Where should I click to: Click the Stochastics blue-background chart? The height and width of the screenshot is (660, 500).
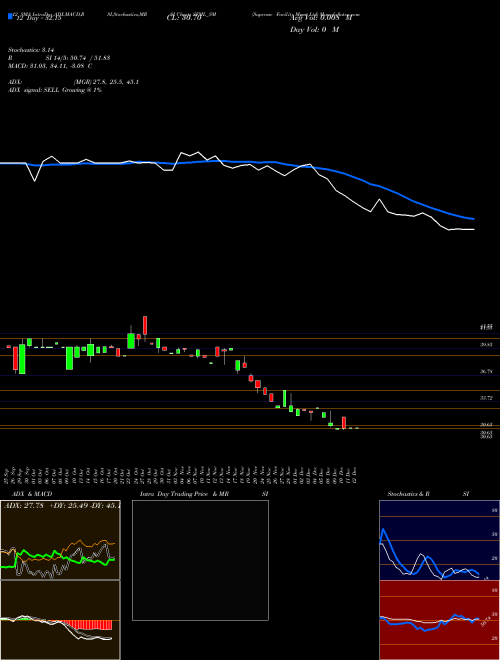tap(439, 540)
